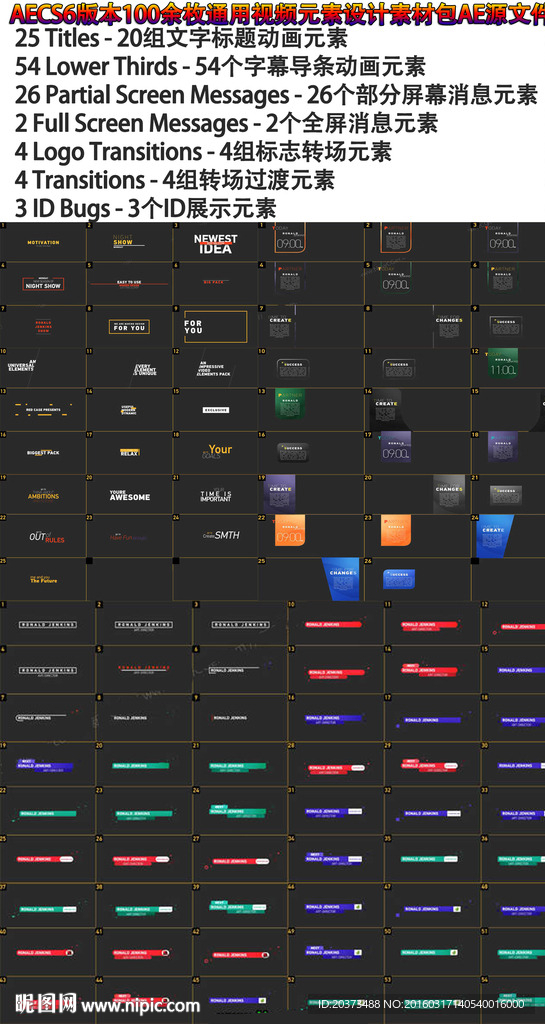The image size is (545, 1024).
Task: Select the BIGGEST PACK title thumbnail
Action: click(43, 452)
